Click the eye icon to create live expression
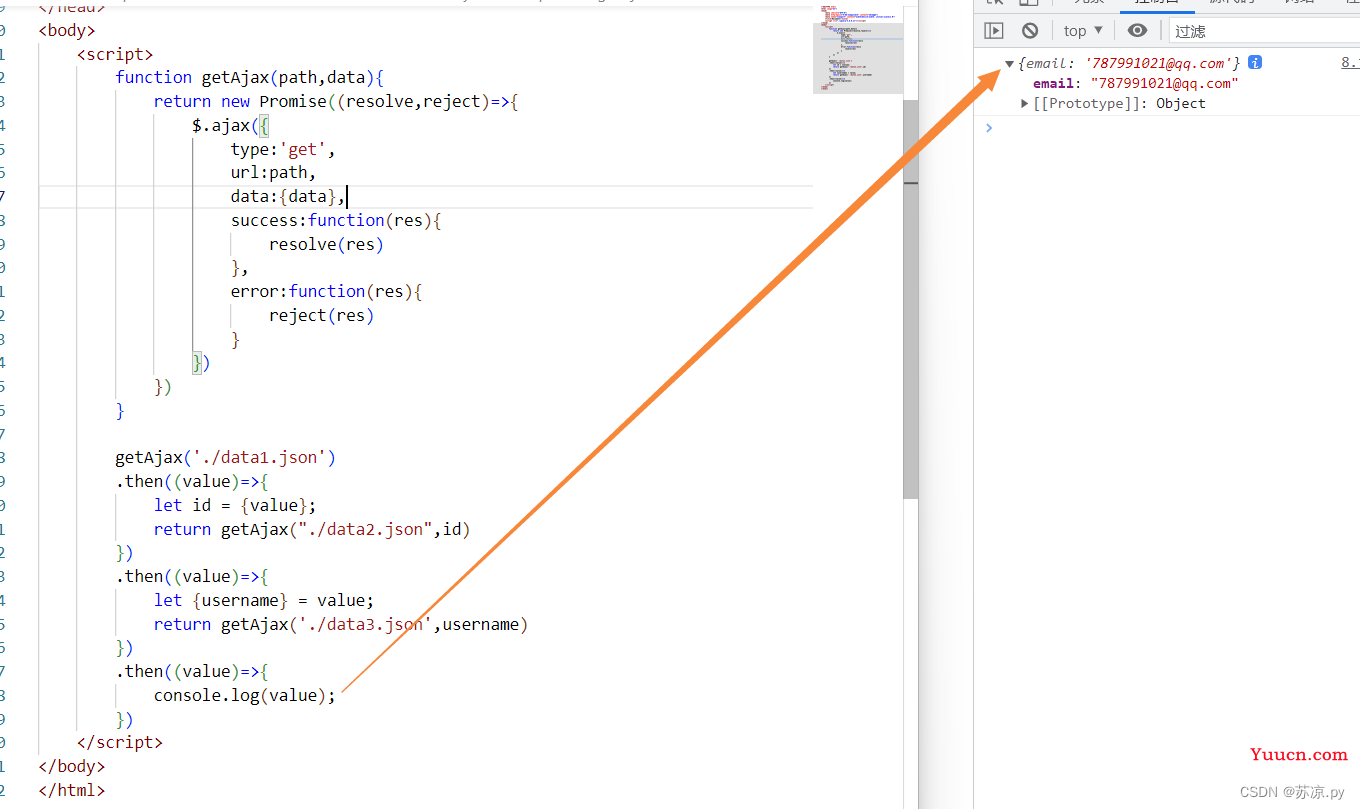 (x=1137, y=31)
